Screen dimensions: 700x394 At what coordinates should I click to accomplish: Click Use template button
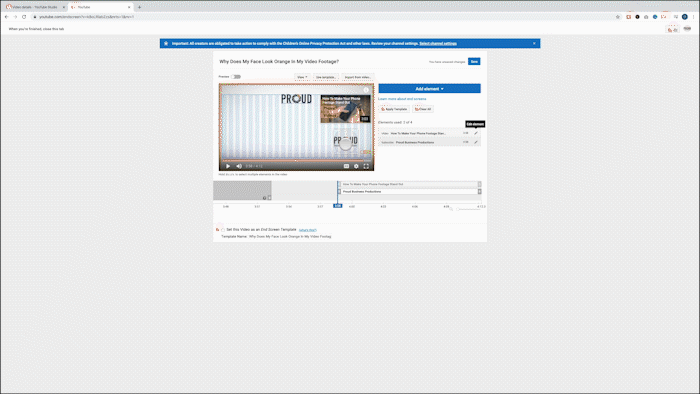(x=326, y=77)
